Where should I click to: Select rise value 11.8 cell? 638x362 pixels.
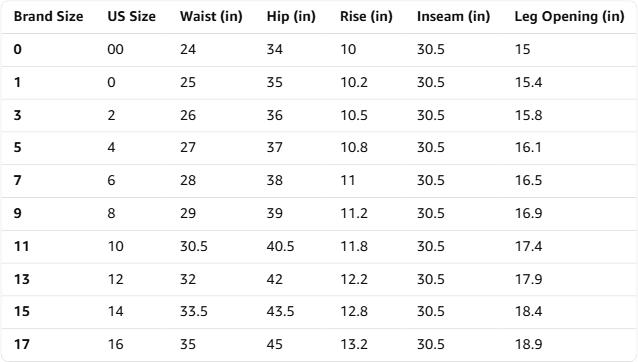(354, 246)
